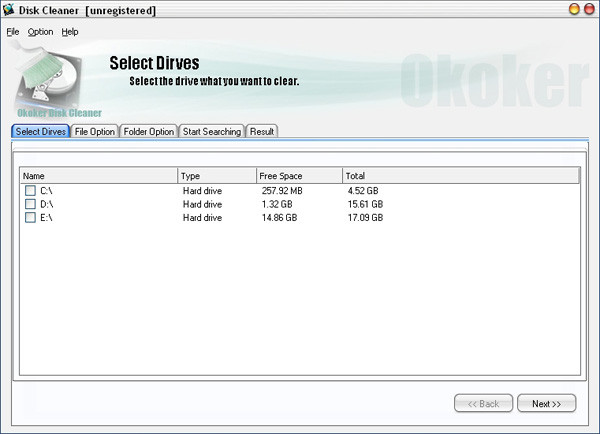Click the Total column header
This screenshot has height=434, width=600.
click(461, 176)
